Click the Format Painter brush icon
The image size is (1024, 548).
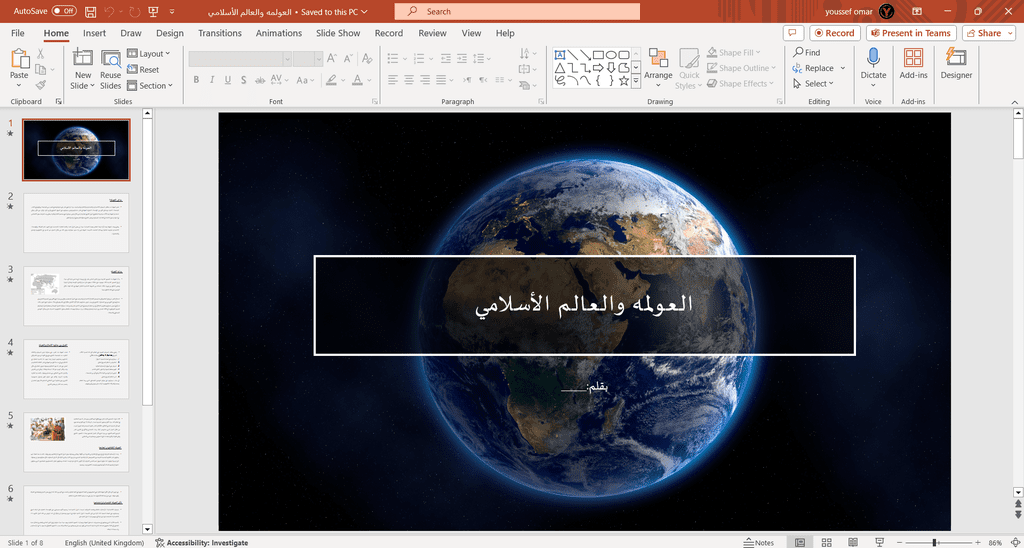click(x=40, y=85)
